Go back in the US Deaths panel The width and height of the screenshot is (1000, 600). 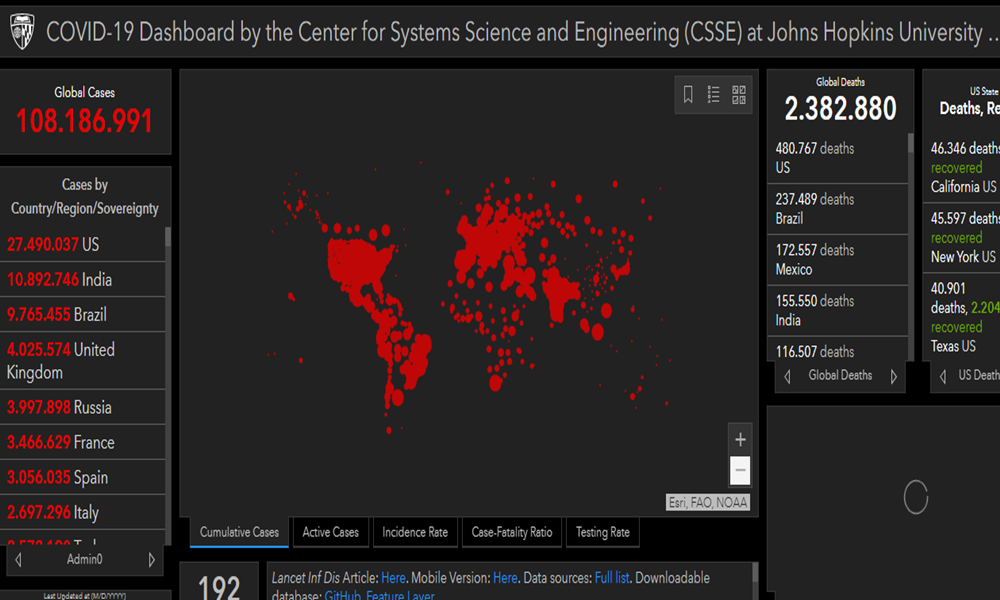(941, 376)
